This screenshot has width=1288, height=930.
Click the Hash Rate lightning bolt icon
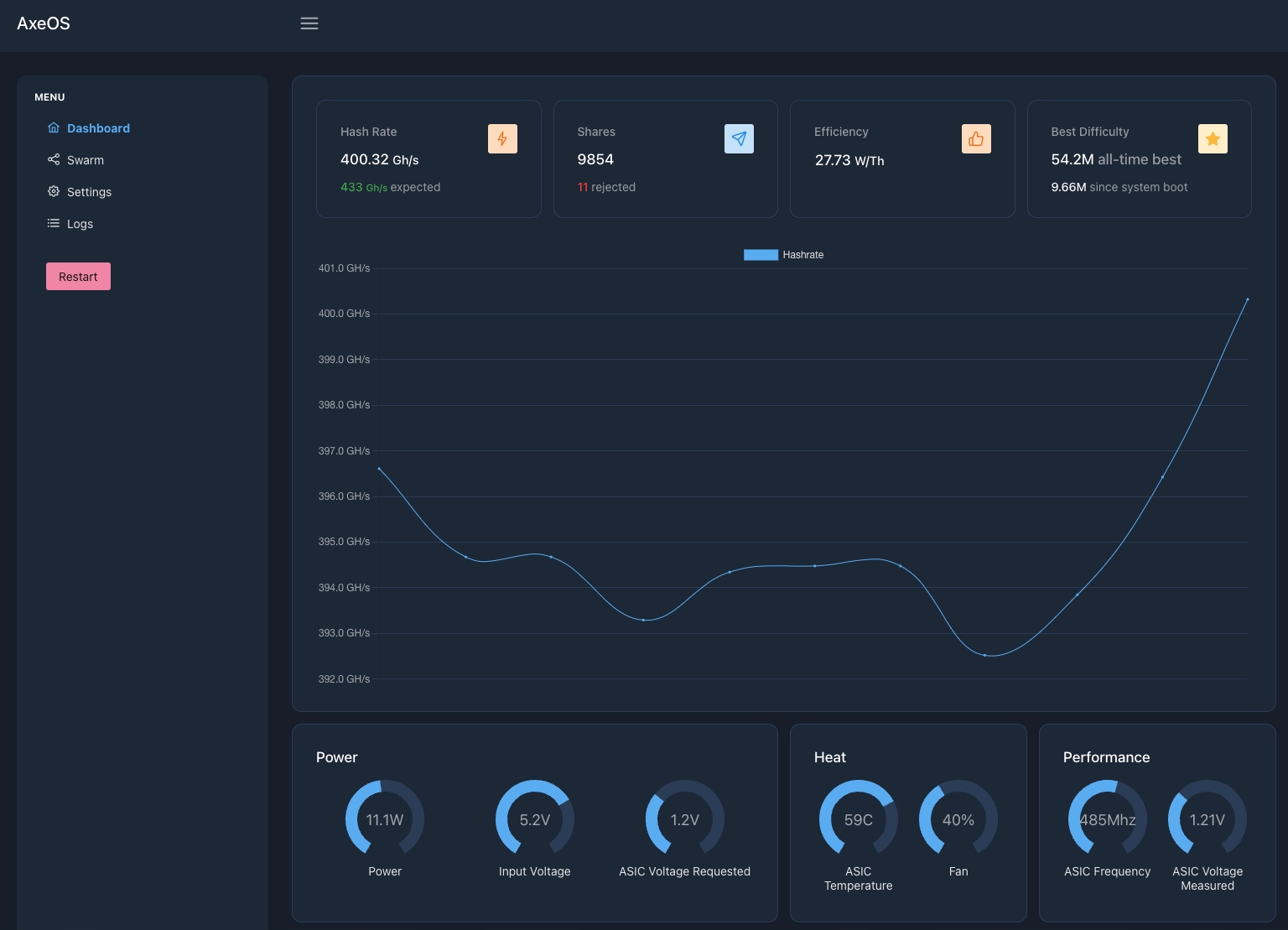502,139
